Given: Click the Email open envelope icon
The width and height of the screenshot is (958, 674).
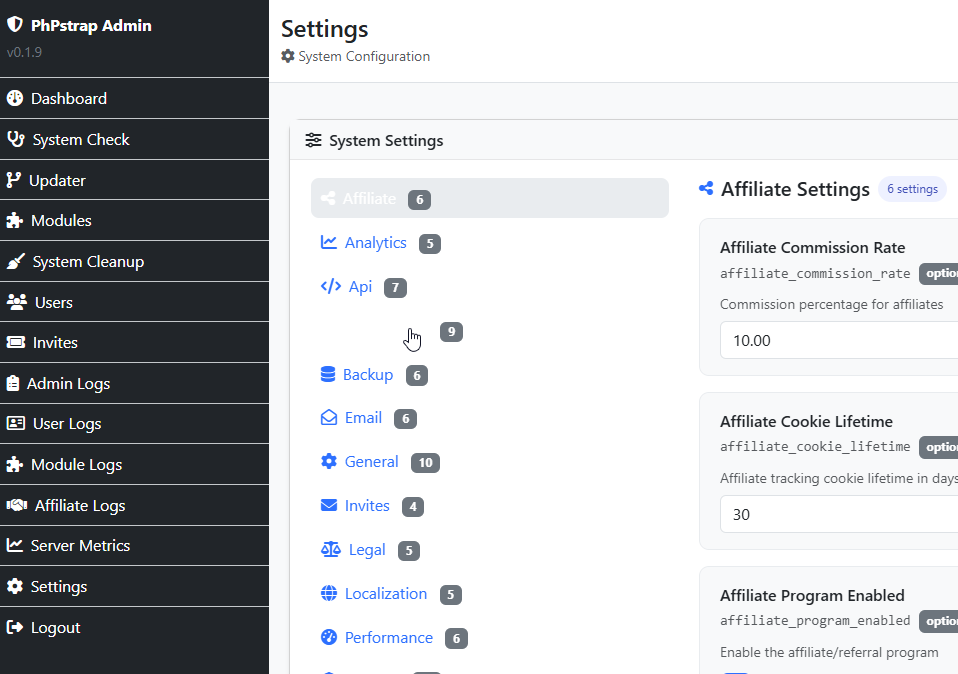Looking at the screenshot, I should 329,417.
